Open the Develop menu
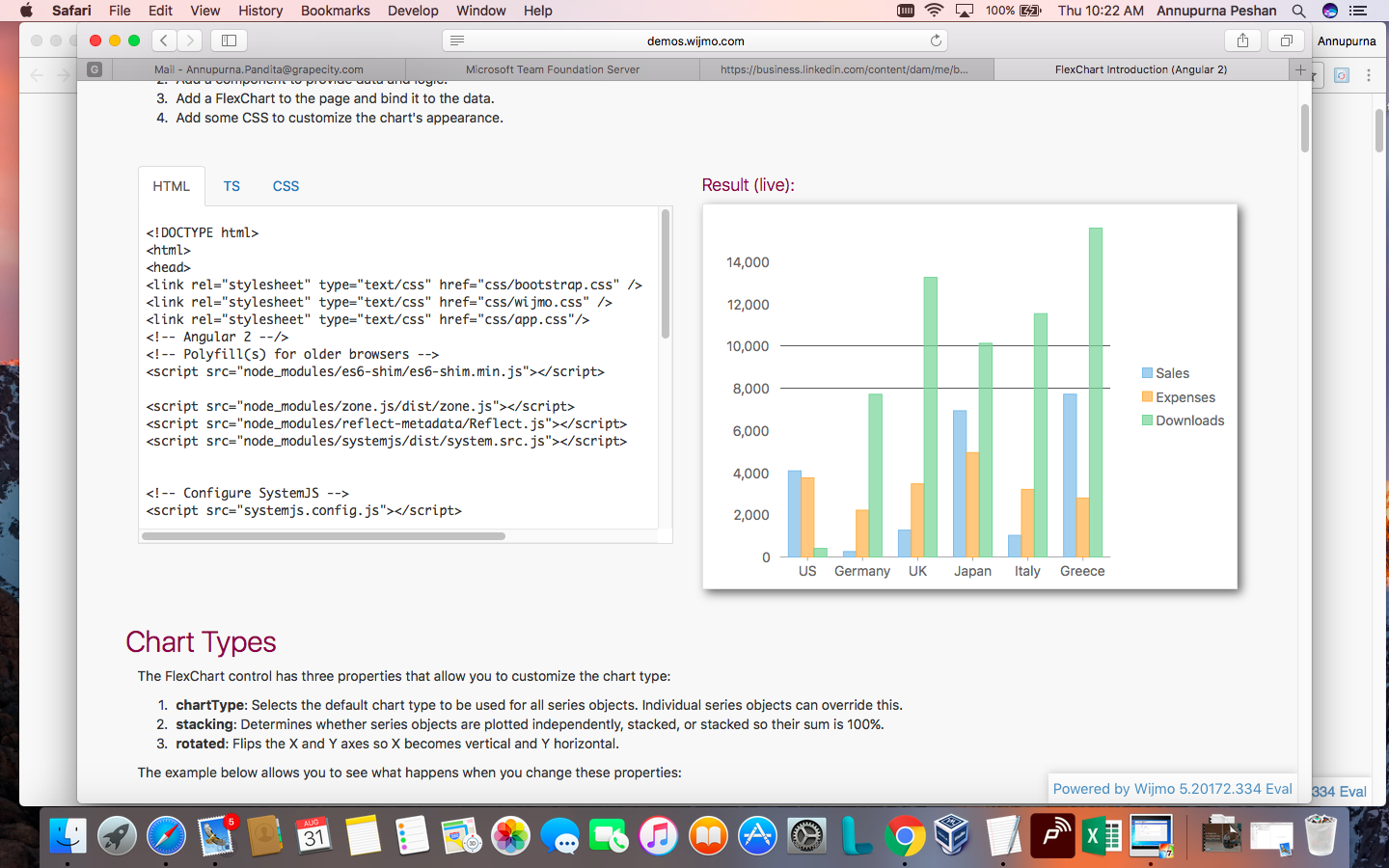 pos(413,11)
